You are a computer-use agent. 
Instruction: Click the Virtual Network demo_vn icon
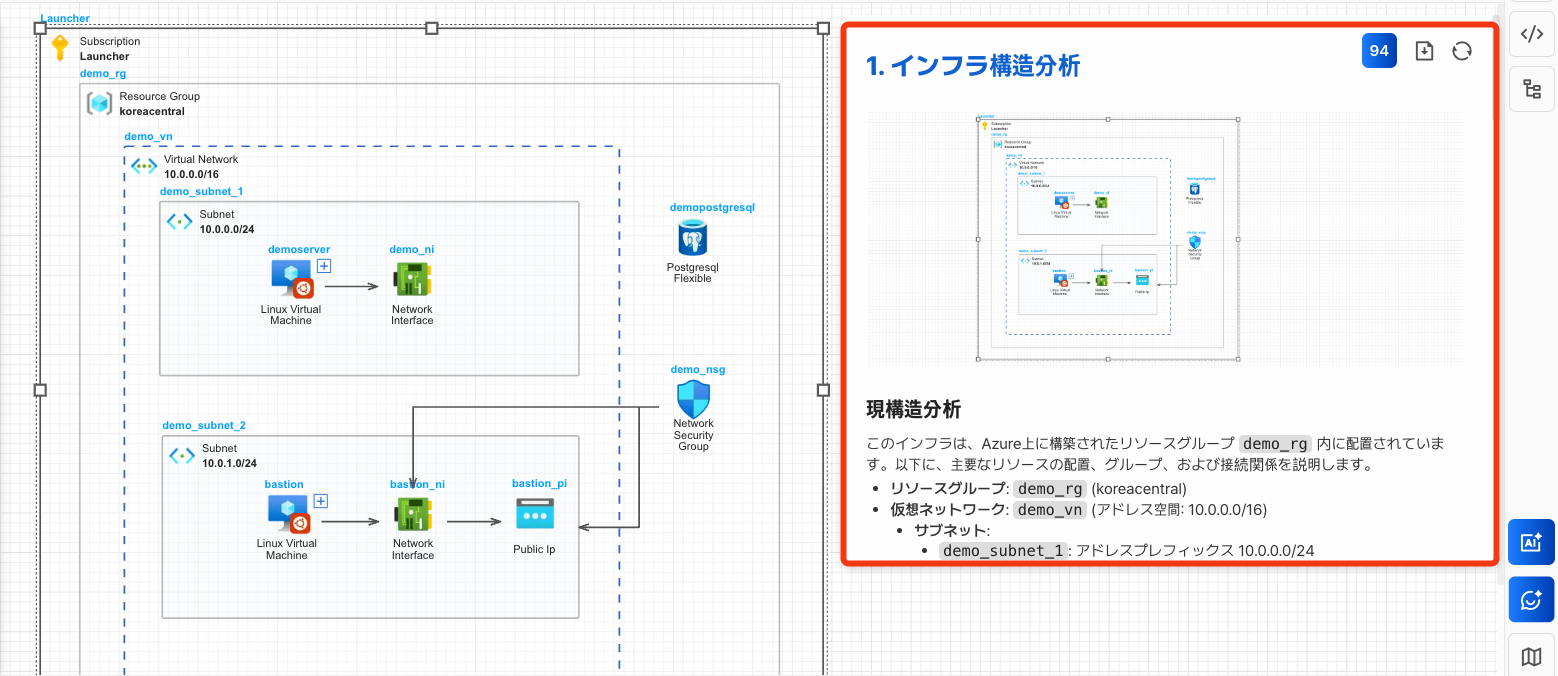click(144, 166)
